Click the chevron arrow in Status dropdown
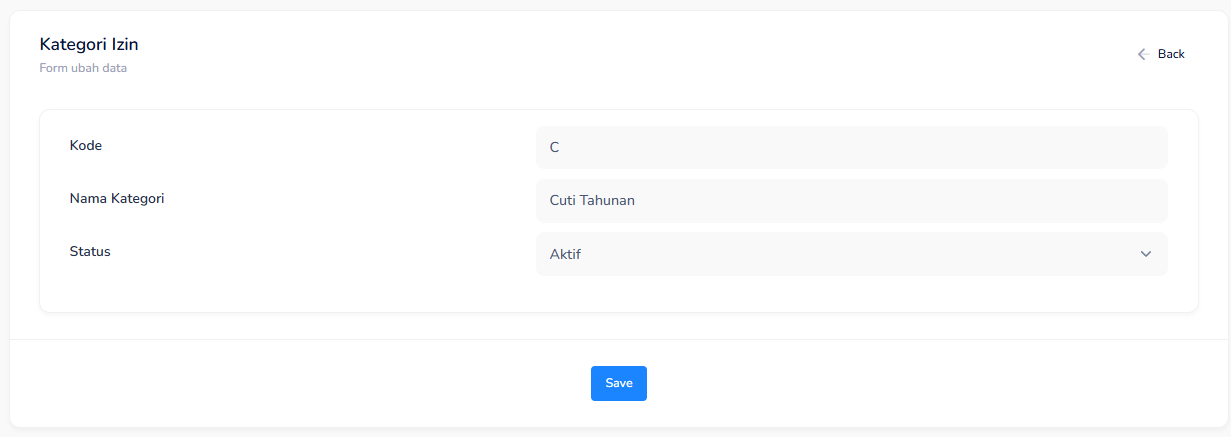Viewport: 1231px width, 437px height. coord(1146,254)
